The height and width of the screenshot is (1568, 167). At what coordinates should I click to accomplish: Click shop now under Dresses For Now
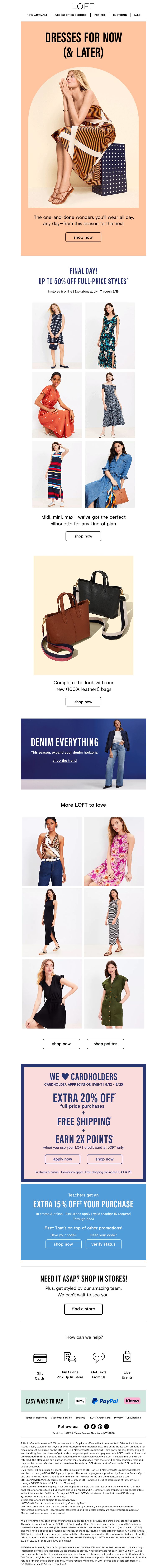point(83,237)
